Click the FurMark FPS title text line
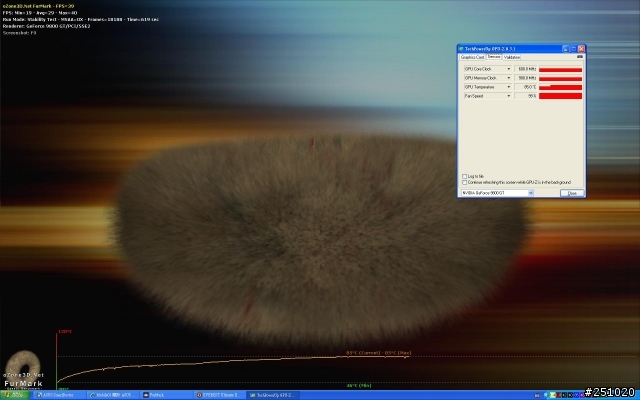 (x=38, y=6)
